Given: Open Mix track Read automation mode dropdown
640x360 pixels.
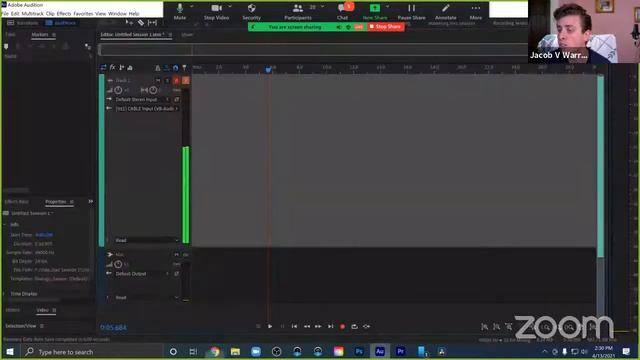Looking at the screenshot, I should [x=147, y=298].
